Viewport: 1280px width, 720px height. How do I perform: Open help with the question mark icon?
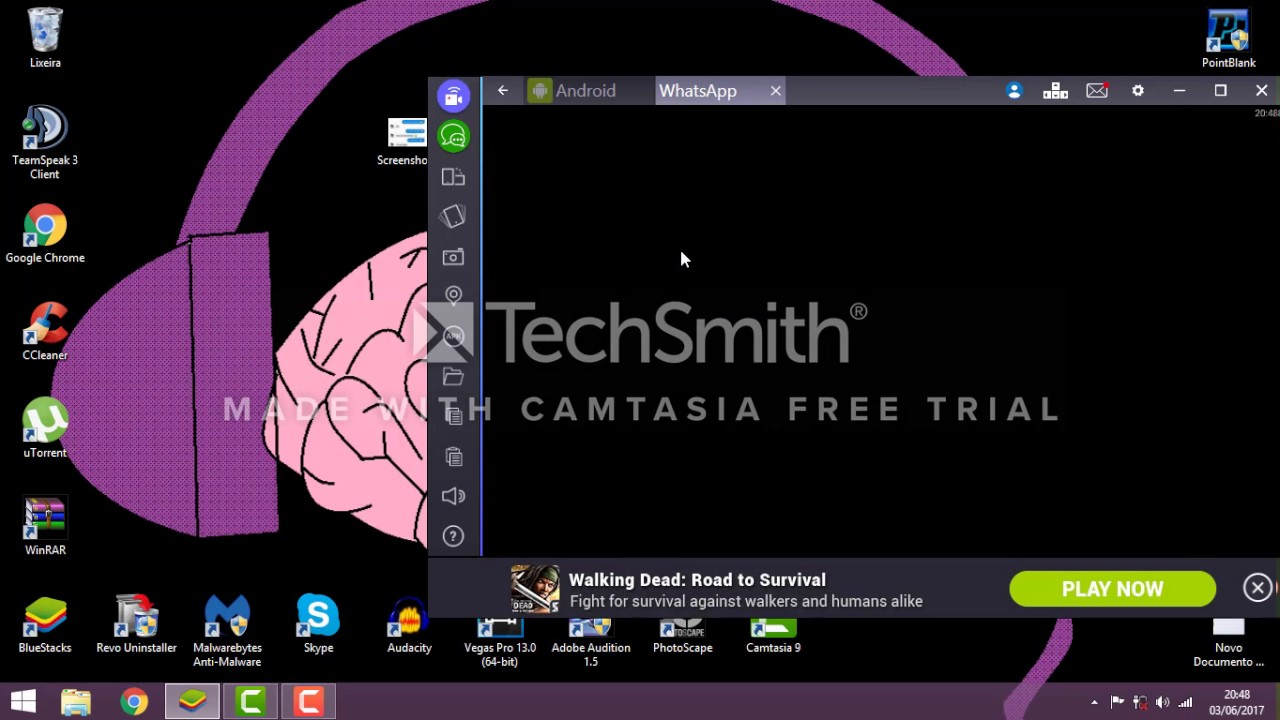point(453,536)
